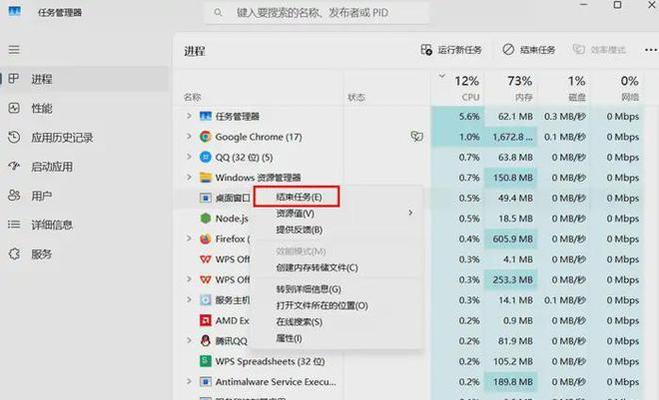The width and height of the screenshot is (659, 400).
Task: Expand QQ (32 位) process group
Action: click(x=189, y=157)
